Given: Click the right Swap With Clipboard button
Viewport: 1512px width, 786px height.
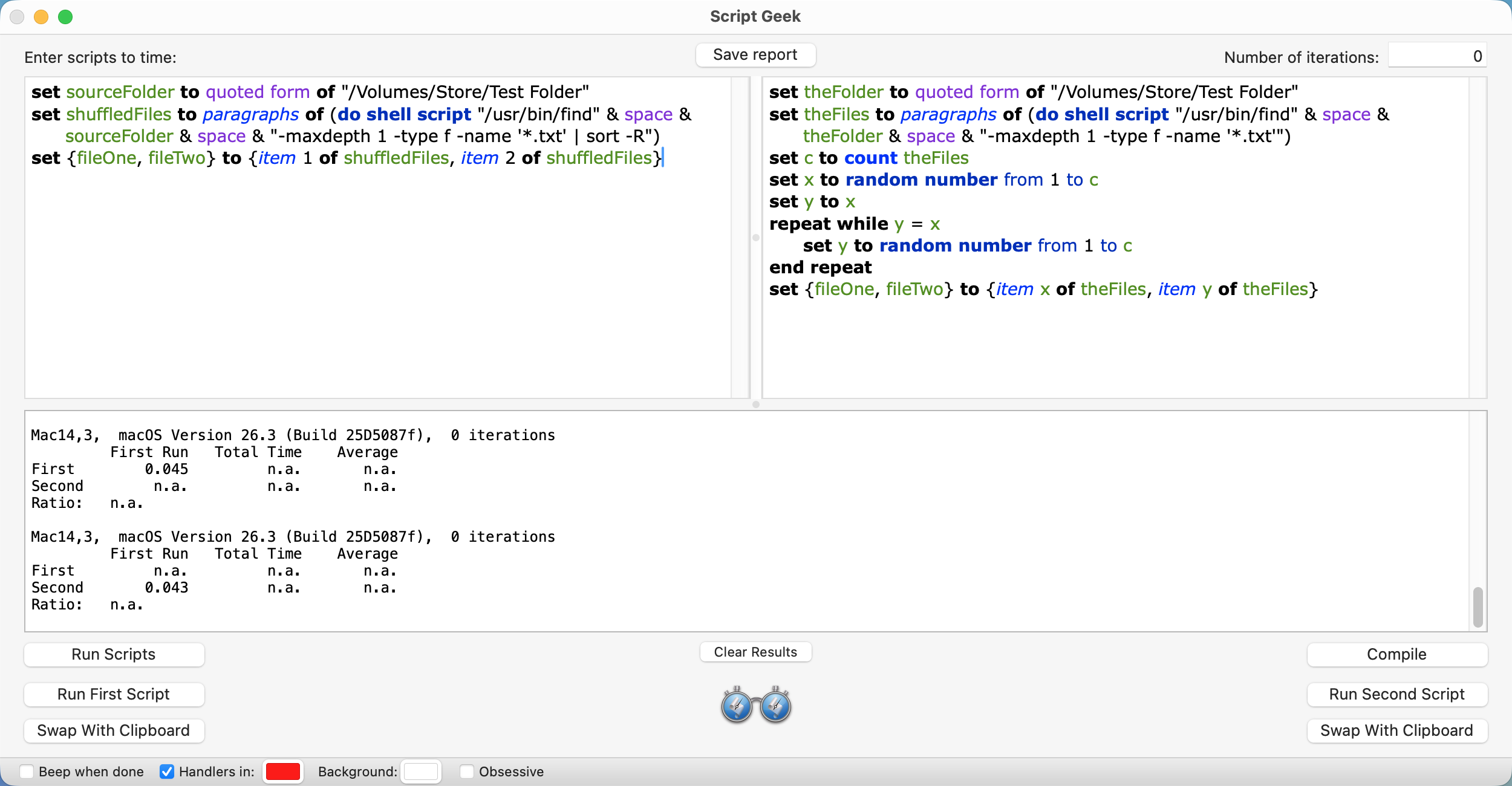Looking at the screenshot, I should (x=1396, y=730).
